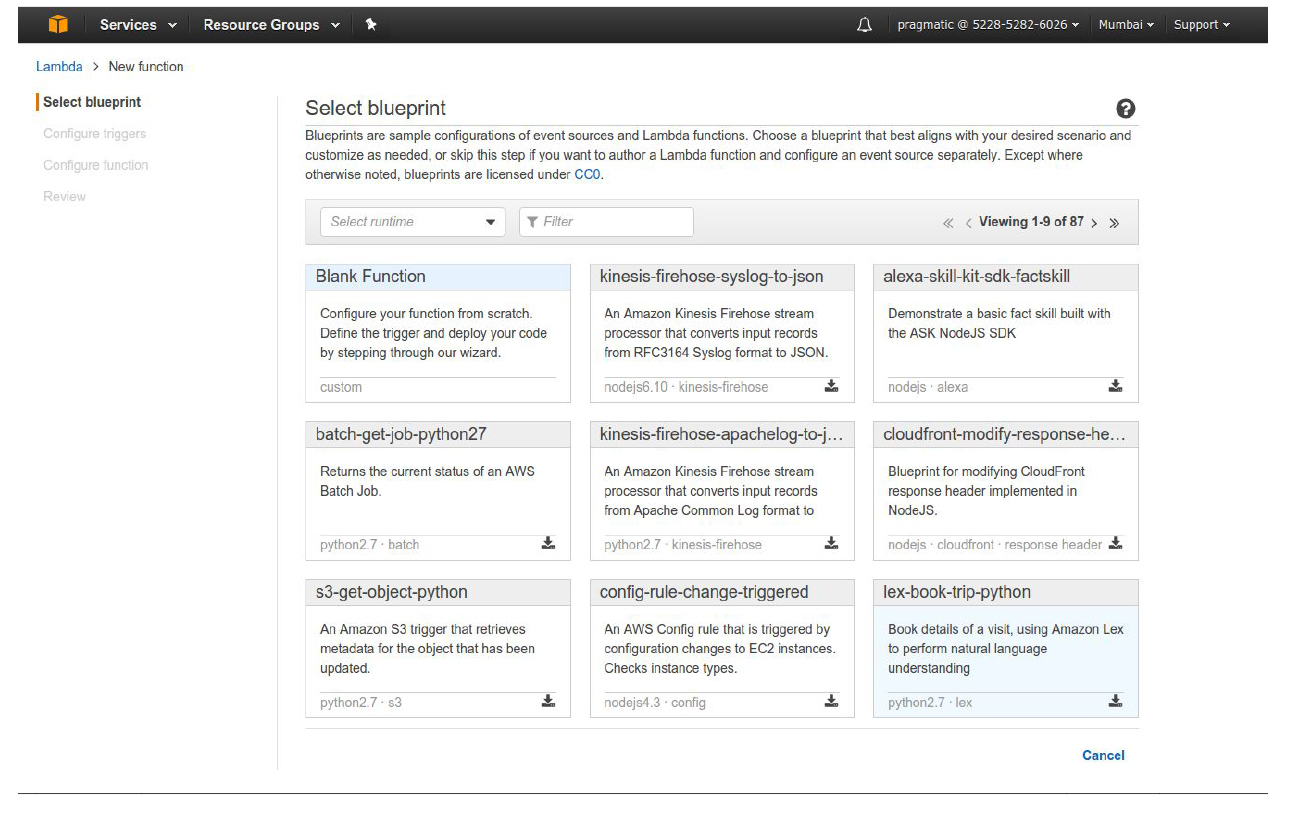1290x822 pixels.
Task: Open the CC0 license link
Action: coord(587,174)
